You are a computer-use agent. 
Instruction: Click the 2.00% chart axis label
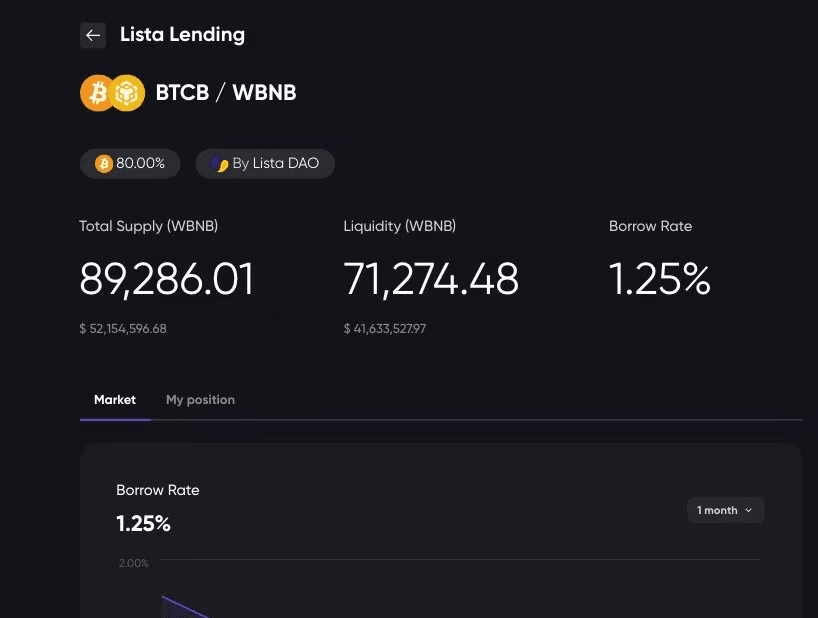pos(134,563)
